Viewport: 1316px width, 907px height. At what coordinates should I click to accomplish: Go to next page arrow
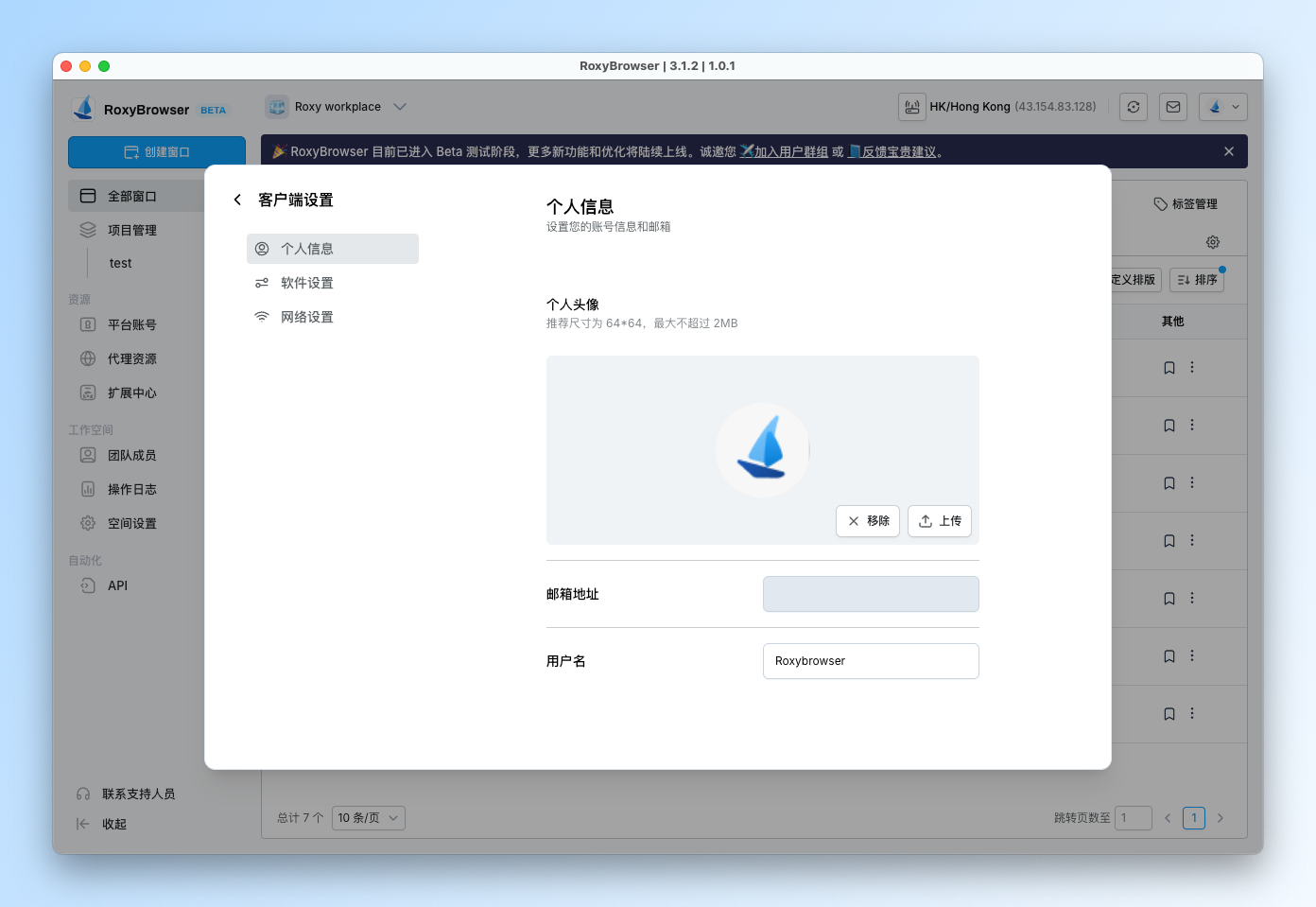(1221, 818)
